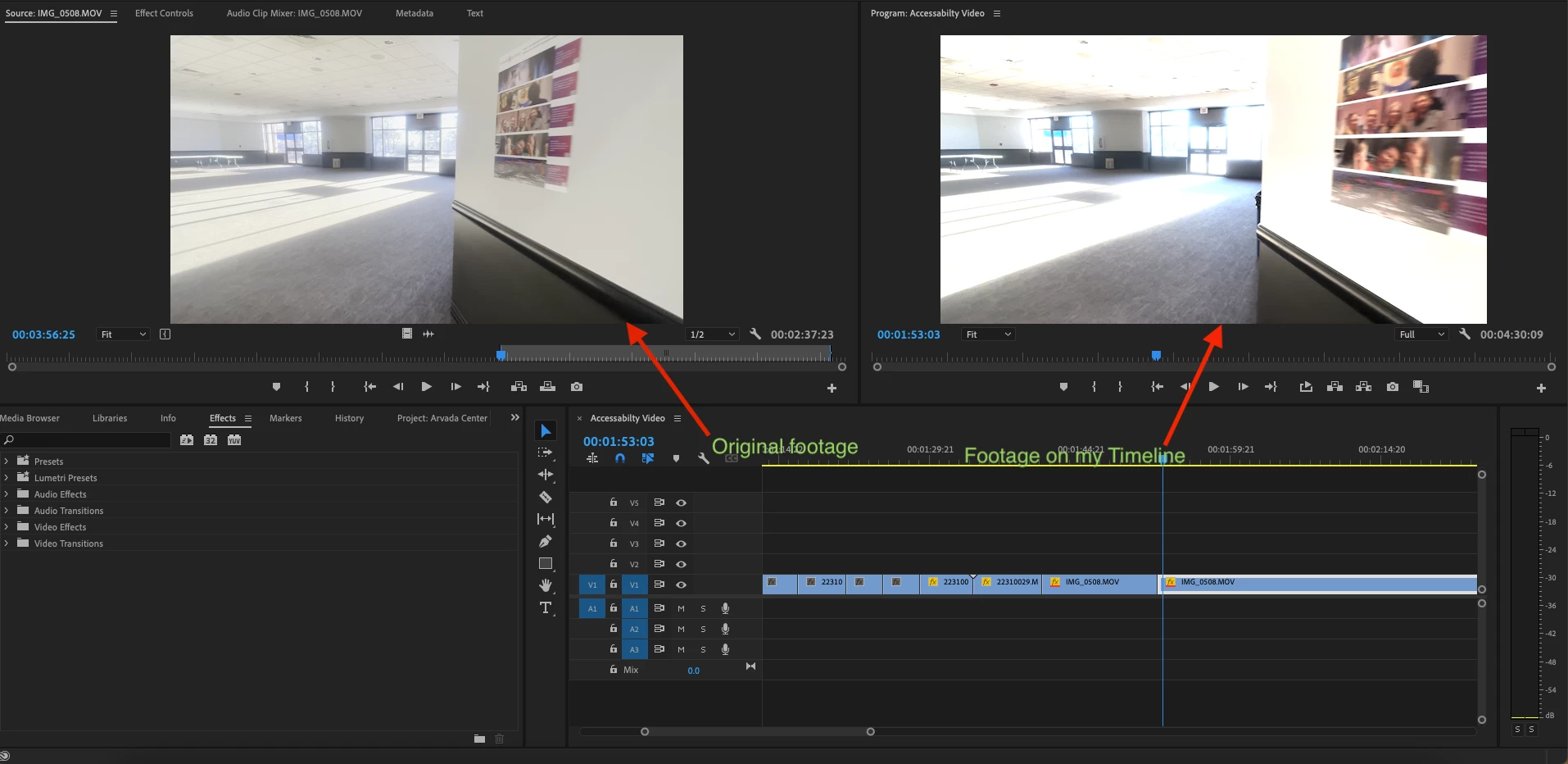Open Source monitor button editor plus
1568x764 pixels.
point(832,389)
